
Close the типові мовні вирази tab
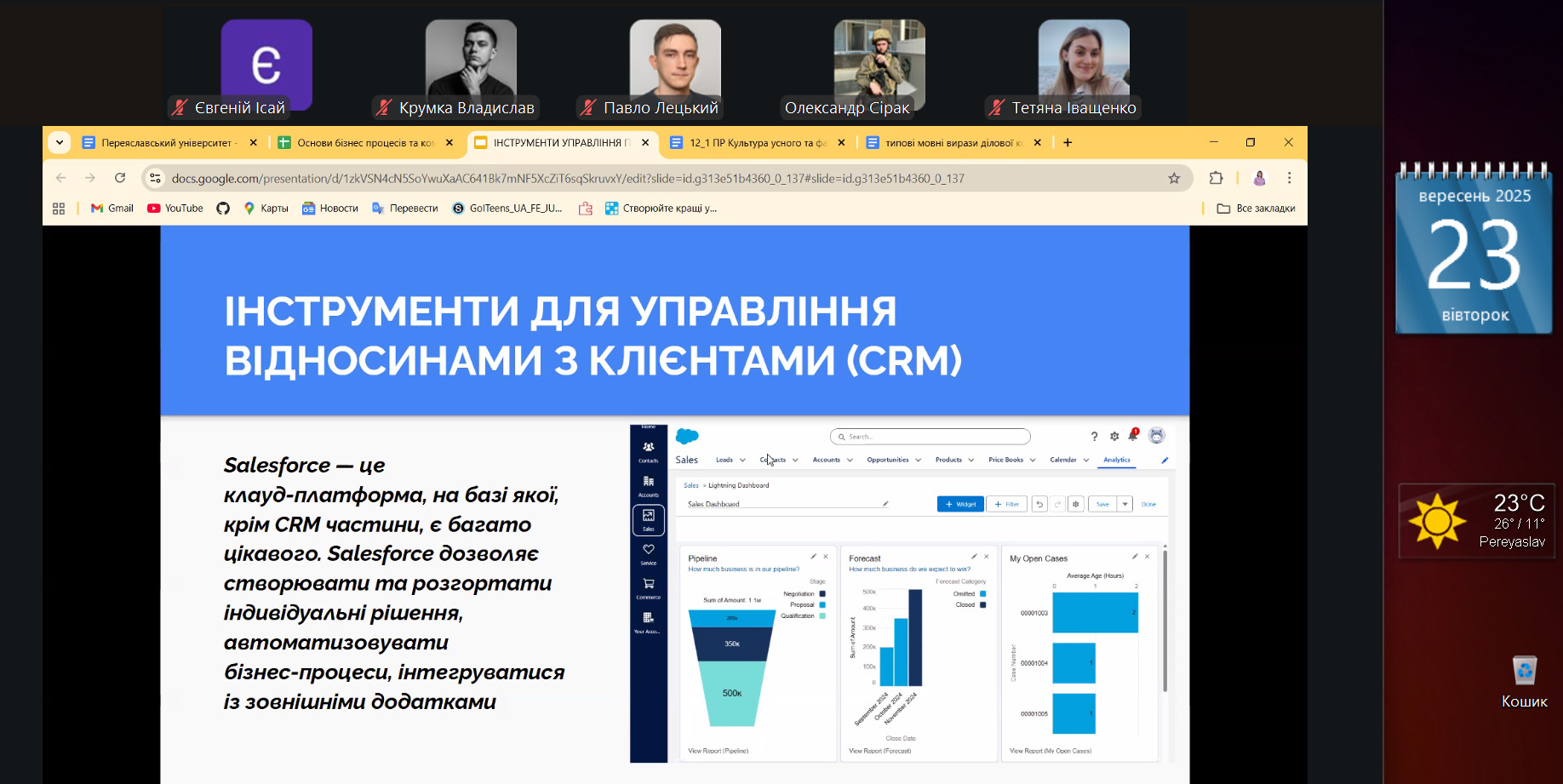(1037, 143)
